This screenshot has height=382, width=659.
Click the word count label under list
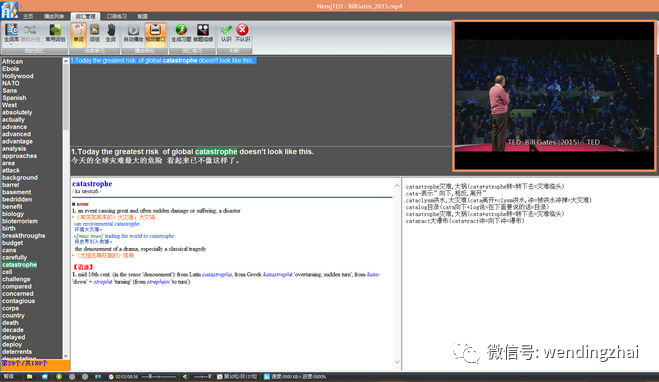tap(24, 363)
